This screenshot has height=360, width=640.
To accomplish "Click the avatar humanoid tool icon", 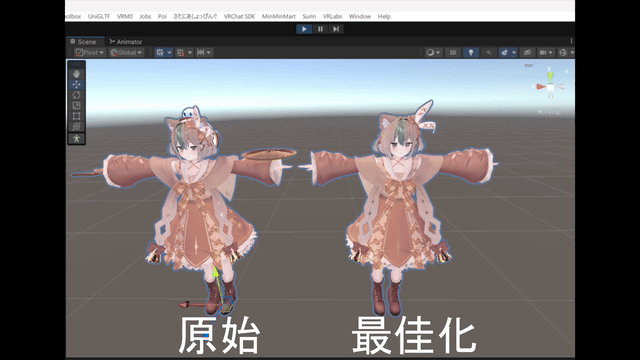I will [76, 139].
